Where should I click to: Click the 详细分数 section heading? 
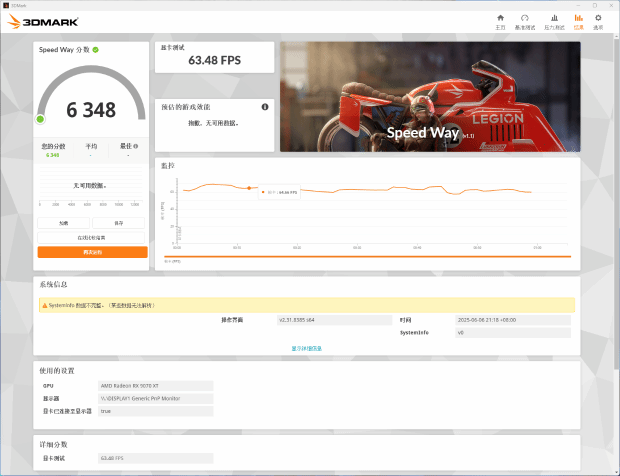point(53,444)
